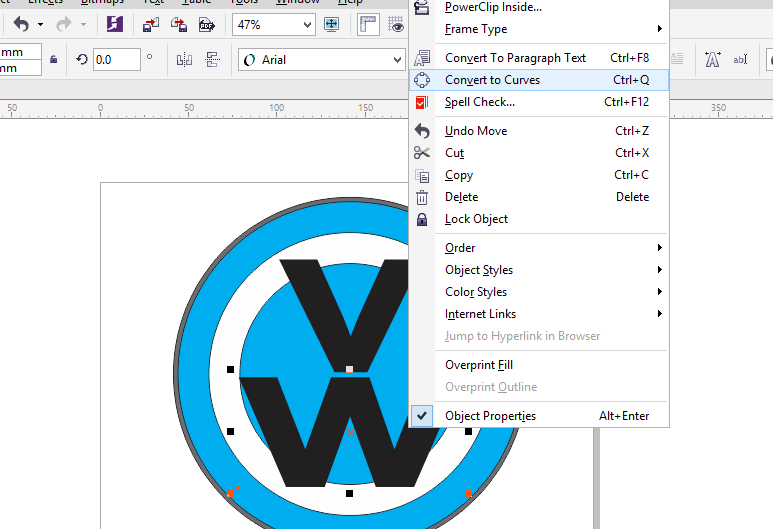
Task: Toggle show rulers button
Action: tap(368, 25)
